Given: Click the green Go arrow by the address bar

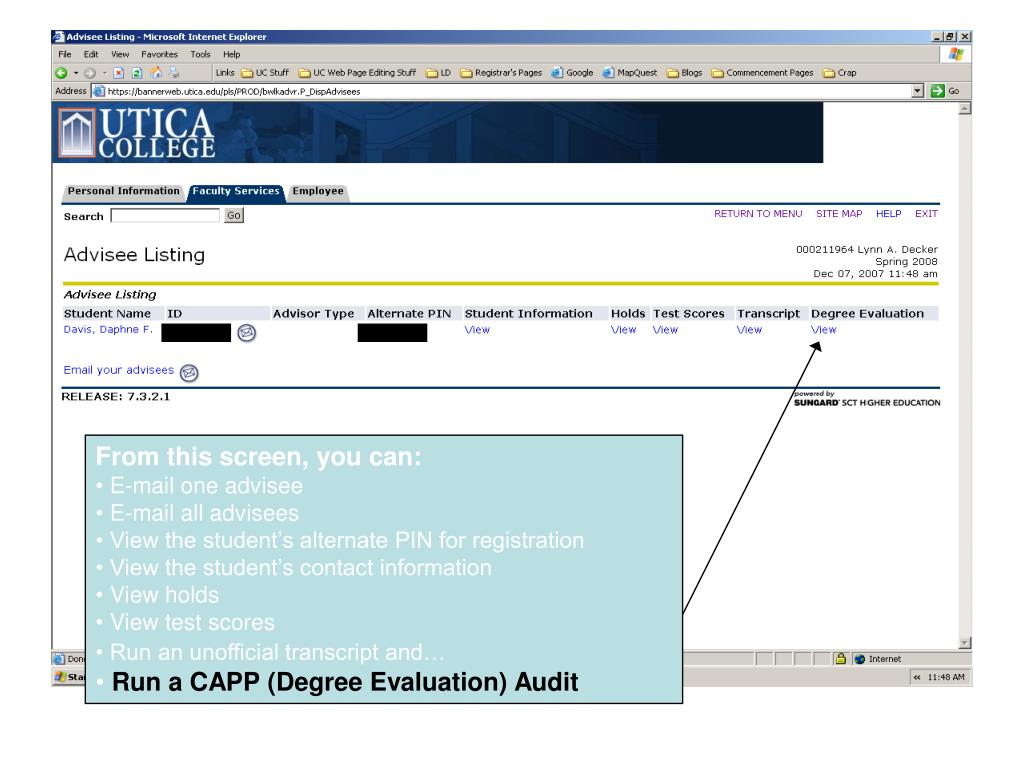Looking at the screenshot, I should (x=938, y=91).
